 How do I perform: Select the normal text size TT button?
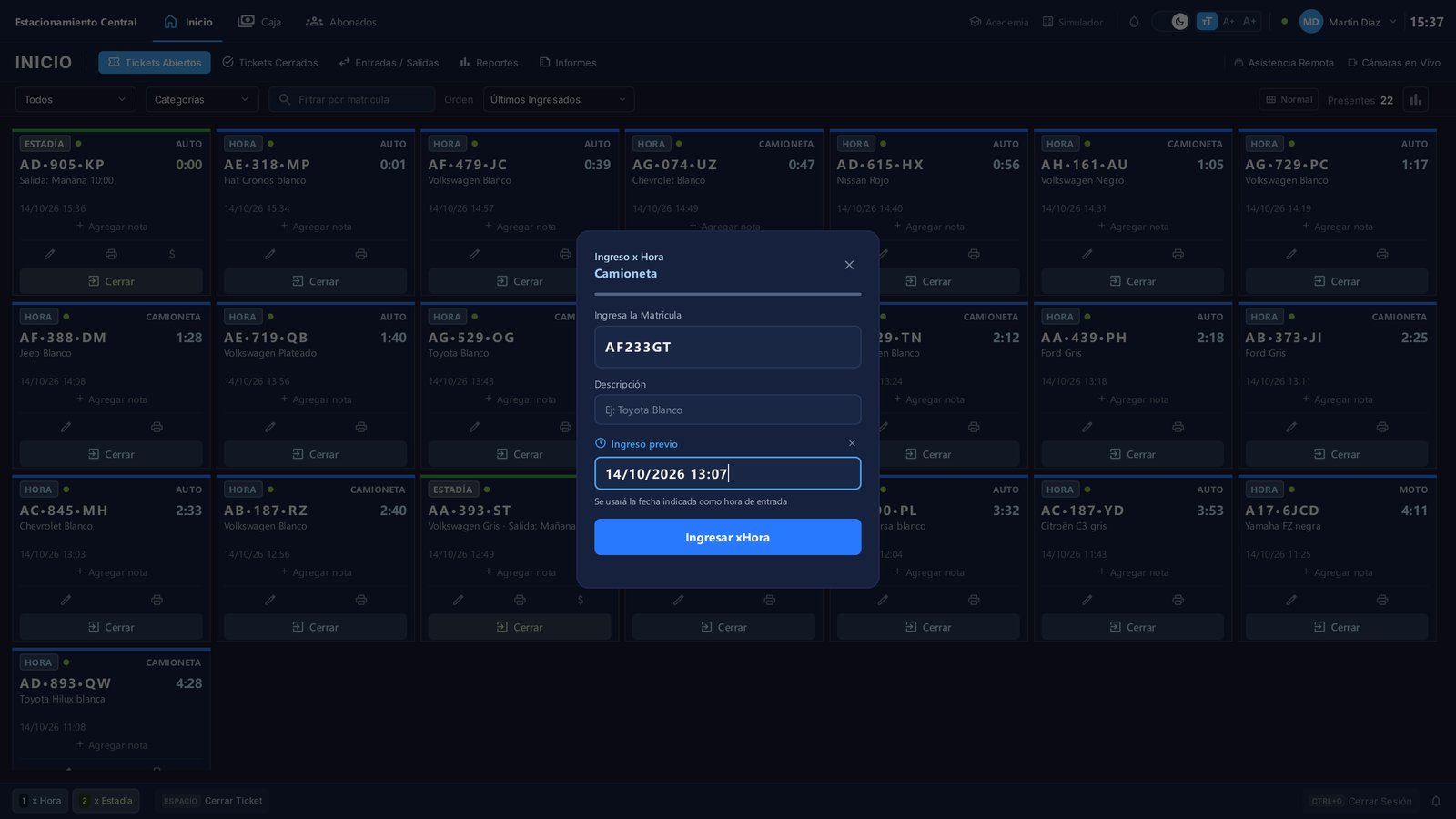click(x=1207, y=22)
